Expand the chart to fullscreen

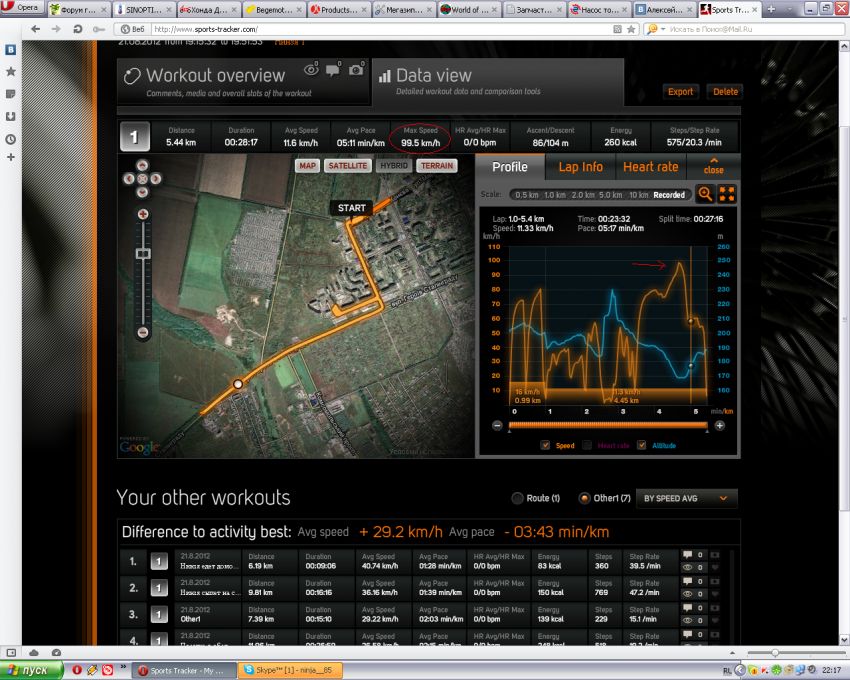click(x=727, y=194)
